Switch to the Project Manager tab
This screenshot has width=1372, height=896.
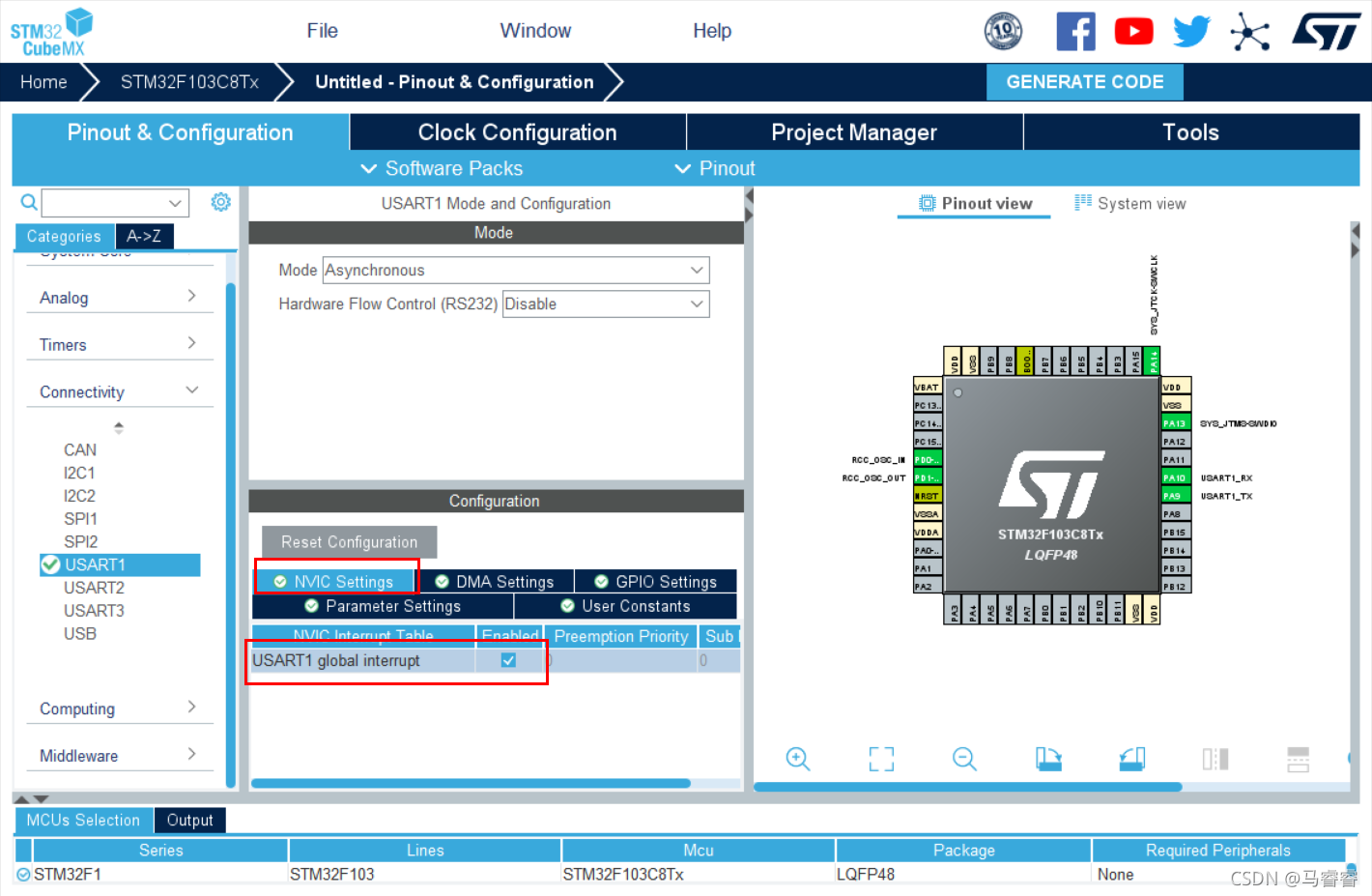[854, 132]
